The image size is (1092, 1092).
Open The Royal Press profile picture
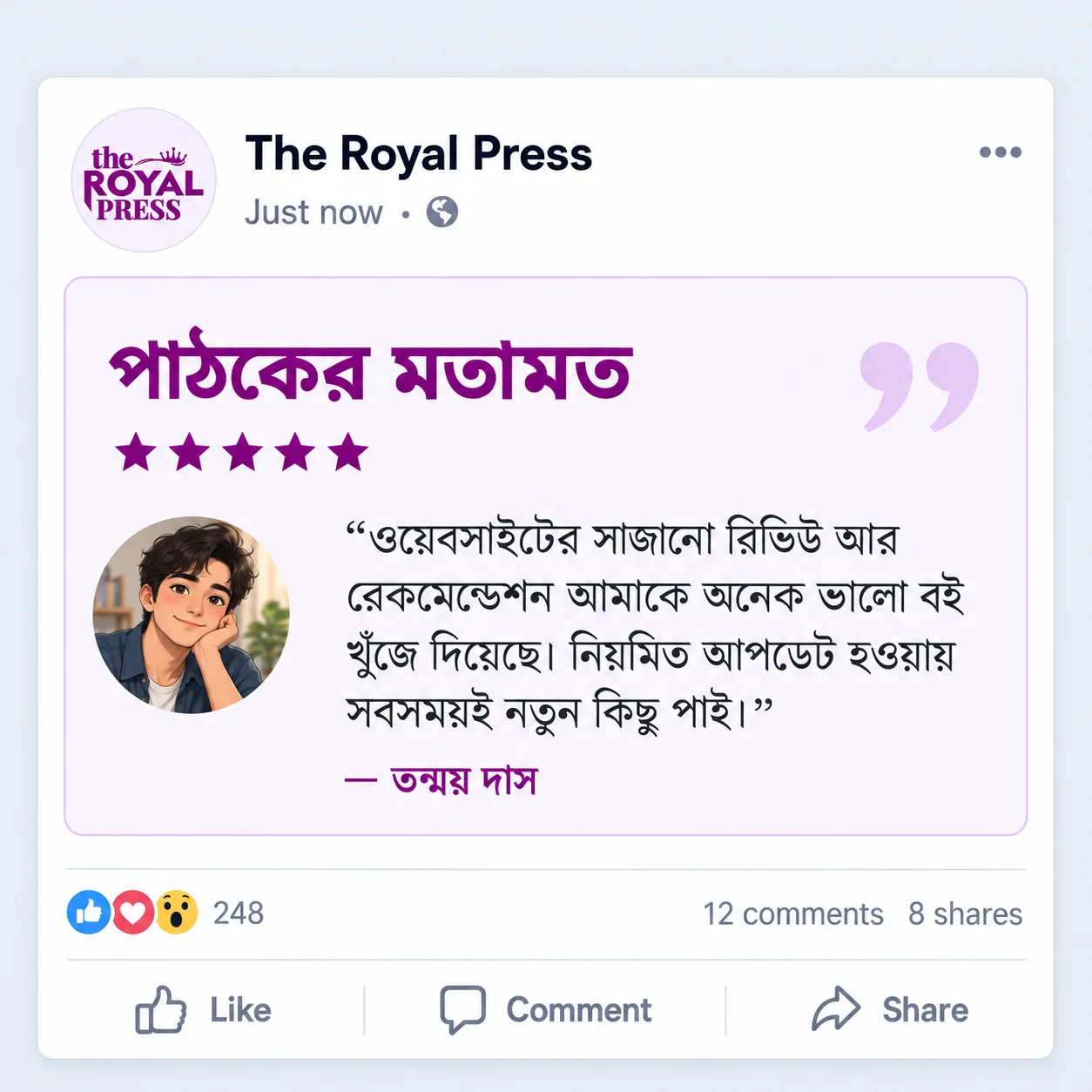point(144,180)
